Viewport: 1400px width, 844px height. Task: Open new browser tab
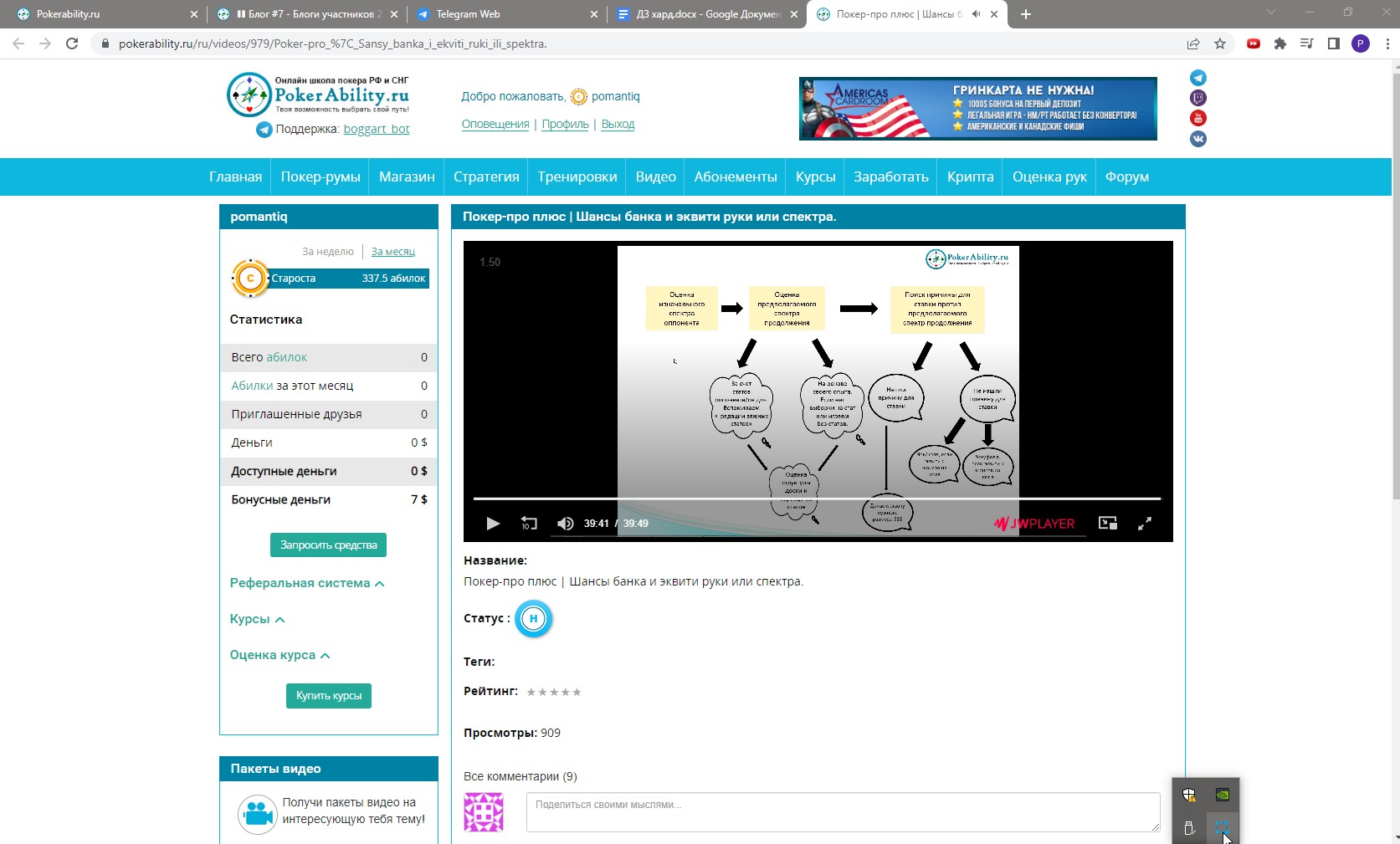point(1026,14)
